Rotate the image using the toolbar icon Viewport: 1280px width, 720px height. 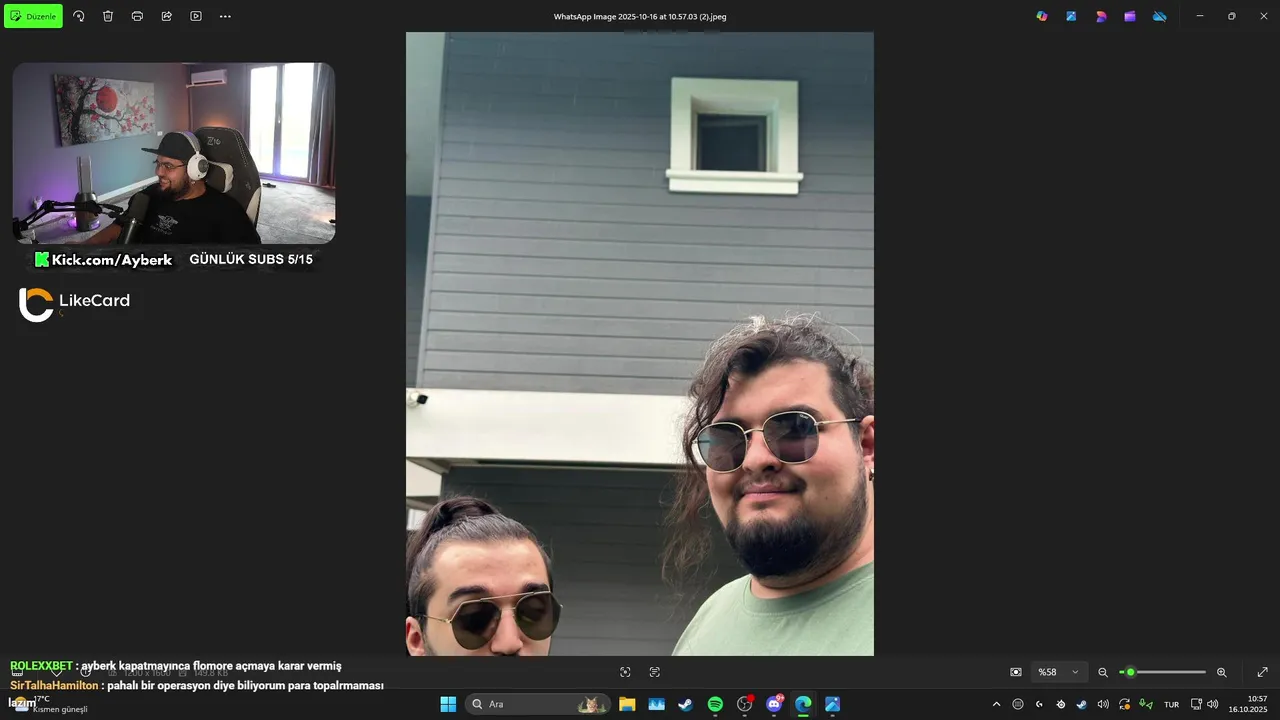(x=79, y=16)
